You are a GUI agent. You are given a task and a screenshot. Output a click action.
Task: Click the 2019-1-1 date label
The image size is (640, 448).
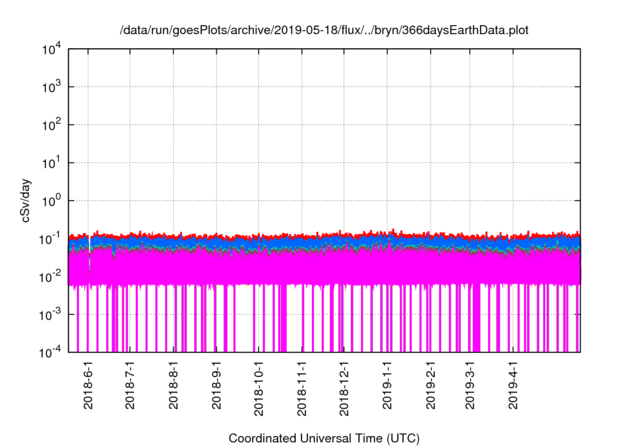pos(387,385)
